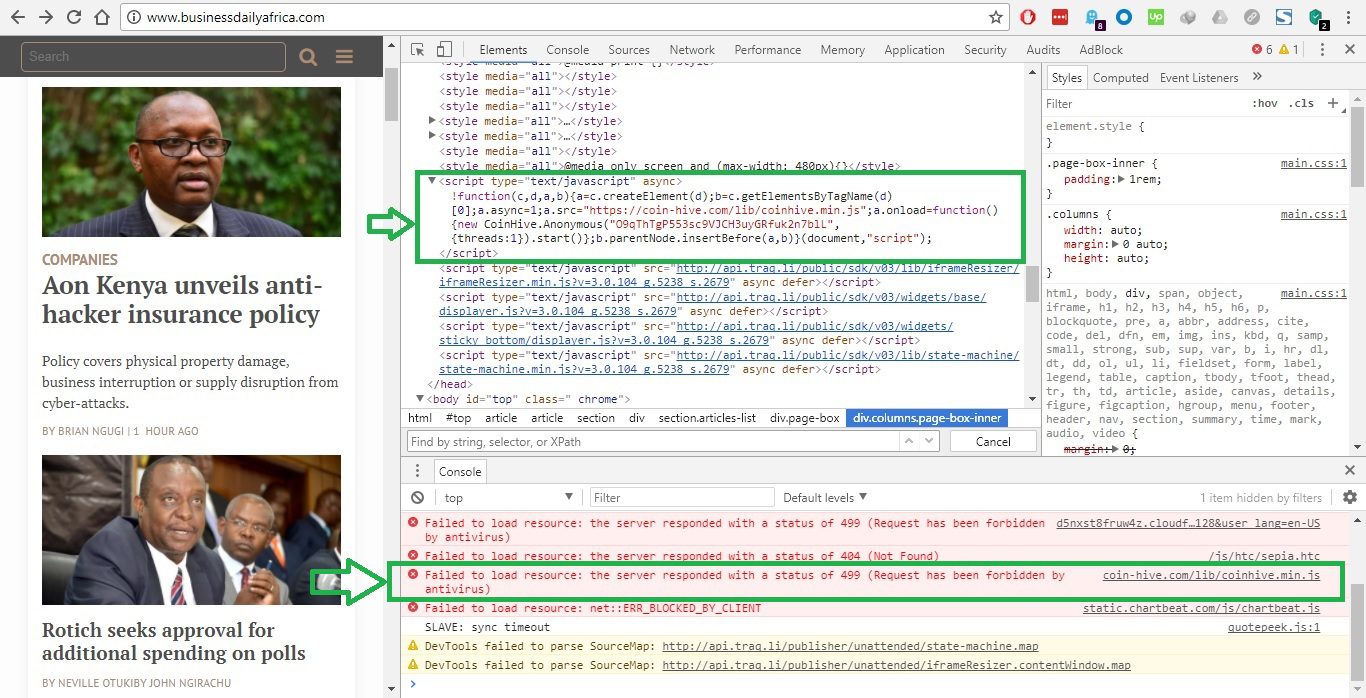Open the blue S extension icon
This screenshot has width=1366, height=698.
coord(1284,17)
